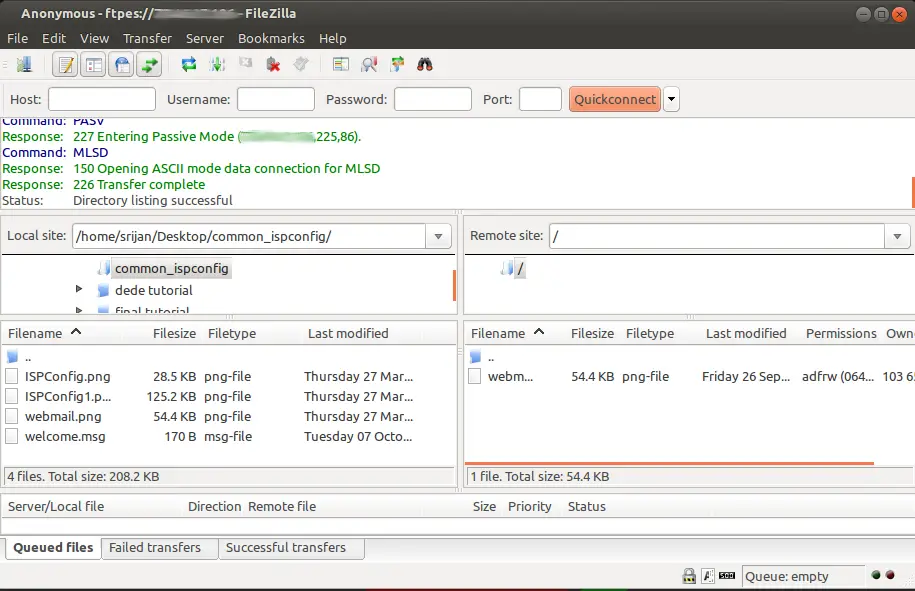Click the remote webm... file icon
The height and width of the screenshot is (591, 915).
click(x=475, y=377)
